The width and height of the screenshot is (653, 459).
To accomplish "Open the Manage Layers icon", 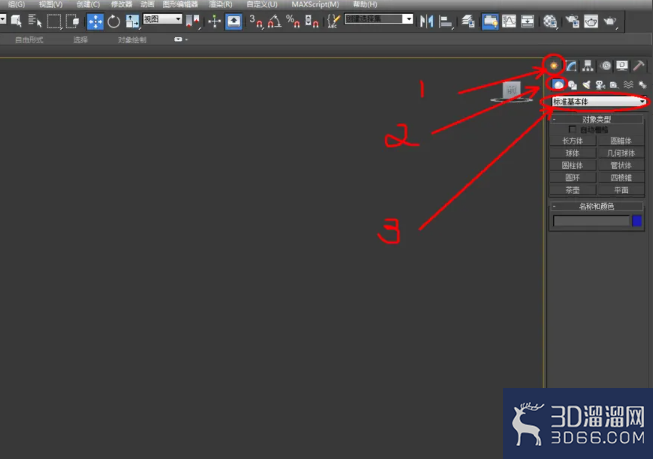I will (468, 21).
